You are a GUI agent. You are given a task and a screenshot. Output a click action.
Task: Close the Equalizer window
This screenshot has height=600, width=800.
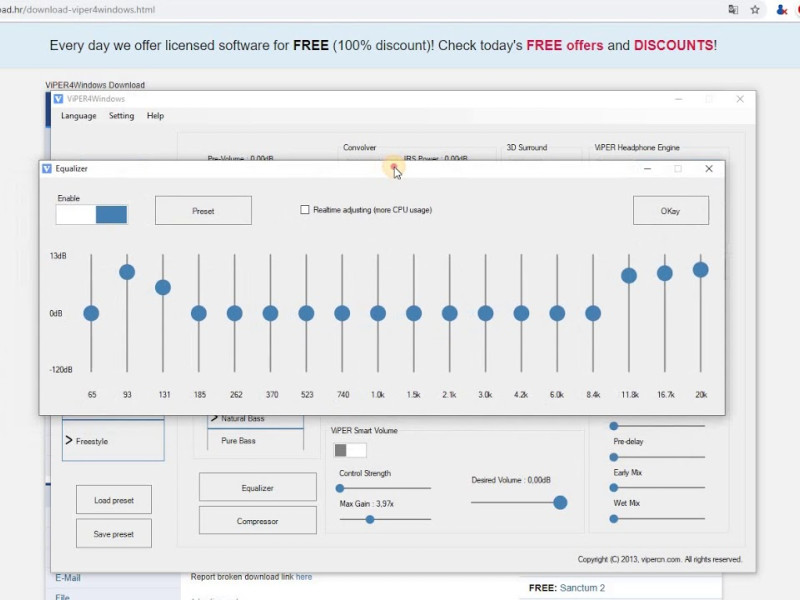pos(709,168)
